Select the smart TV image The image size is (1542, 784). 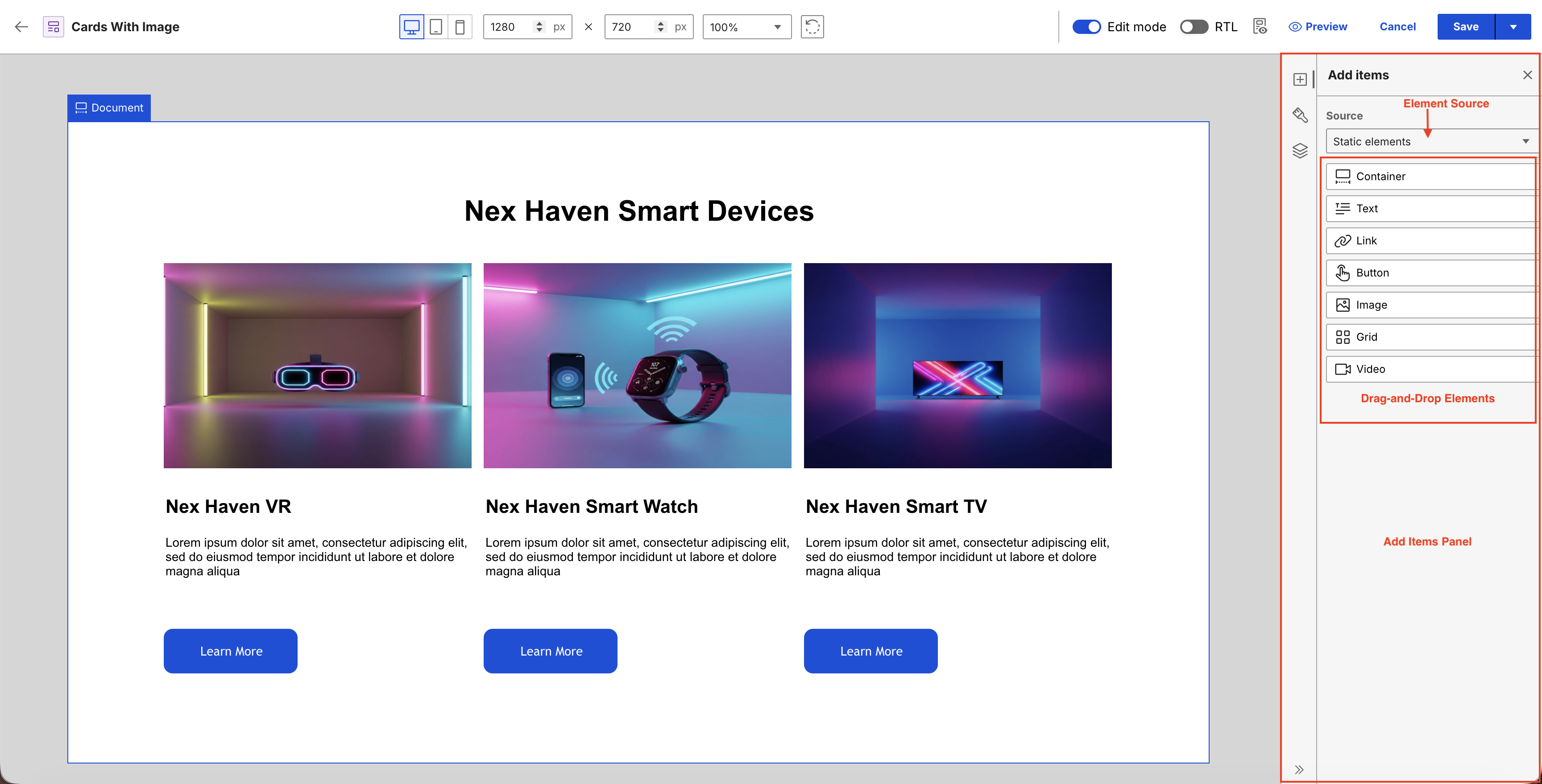tap(957, 366)
